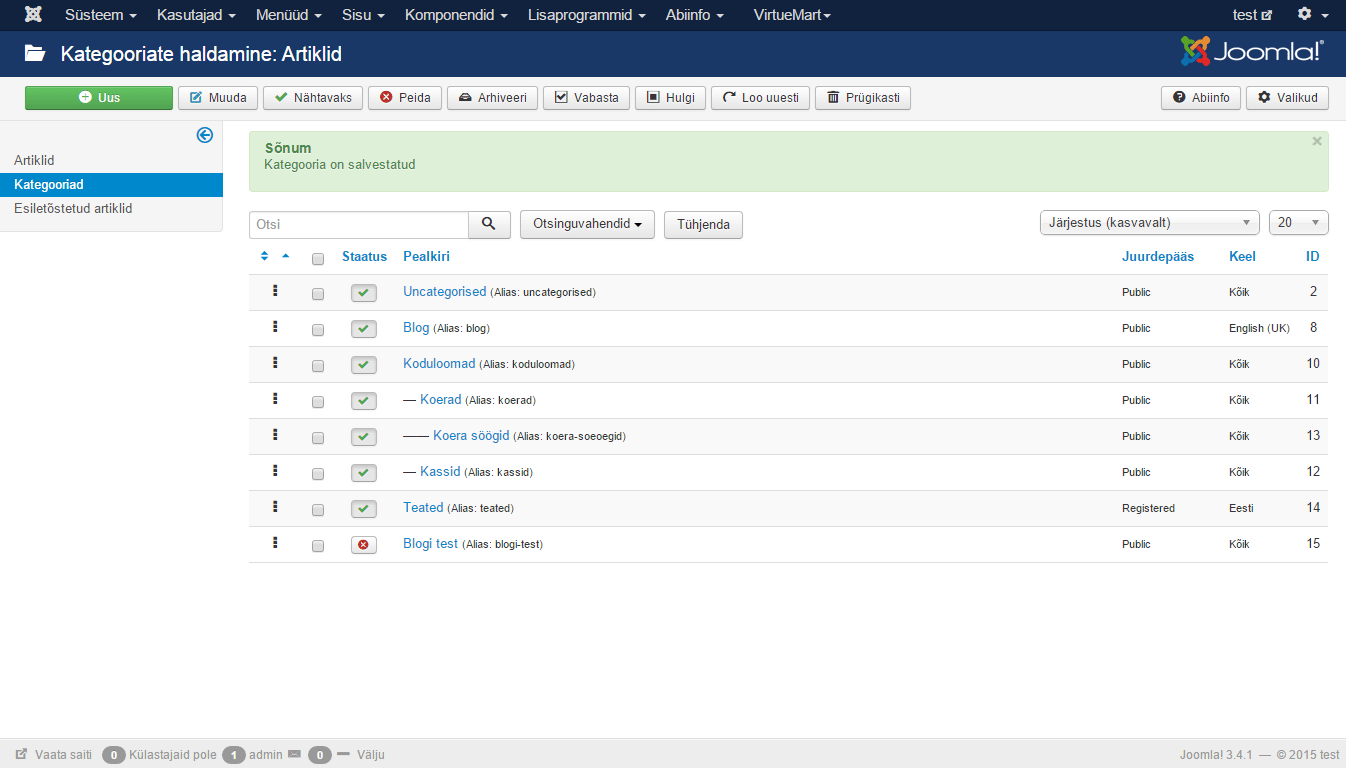Click the Peida toolbar button

click(x=405, y=98)
